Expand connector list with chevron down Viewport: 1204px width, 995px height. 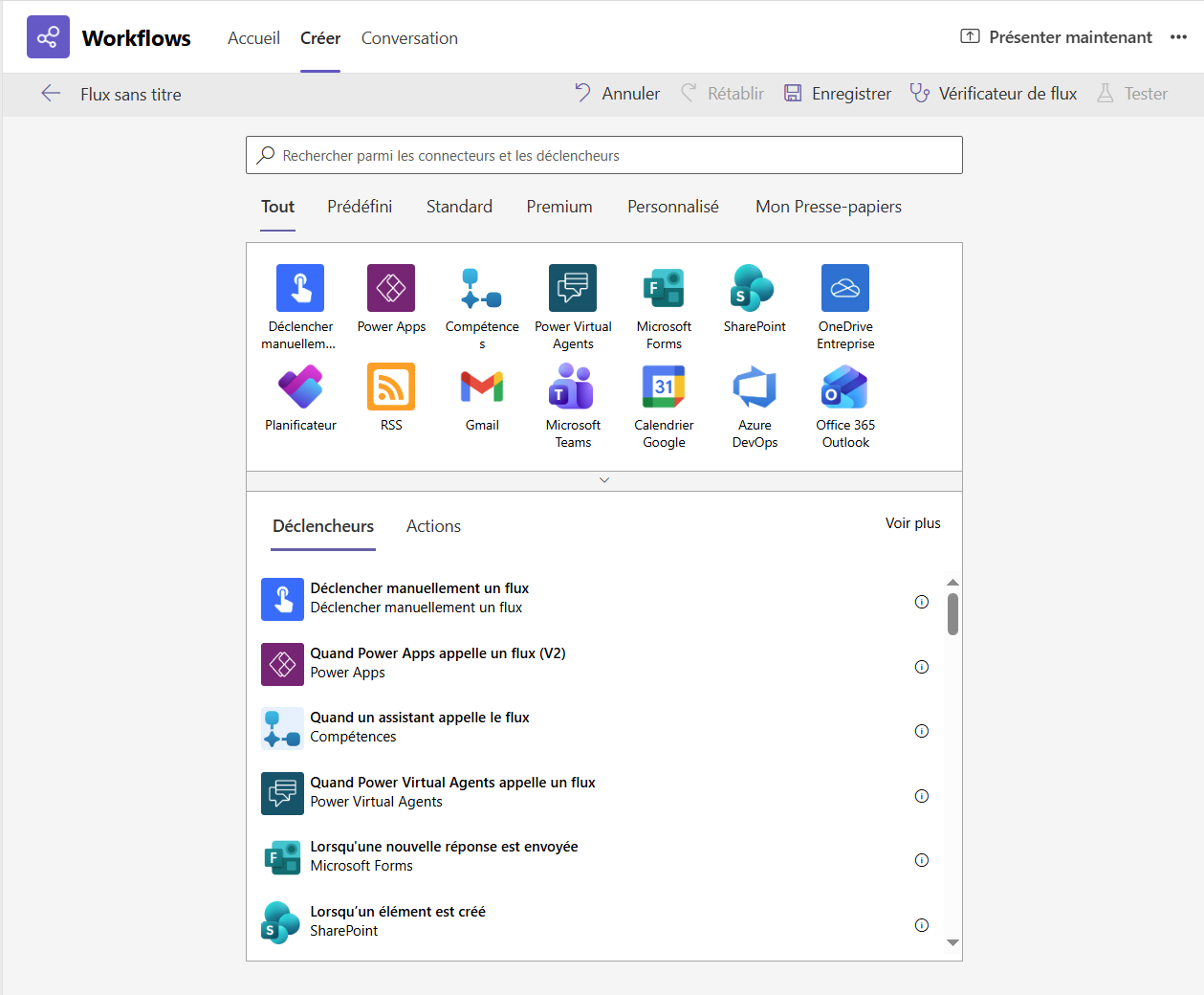[604, 480]
